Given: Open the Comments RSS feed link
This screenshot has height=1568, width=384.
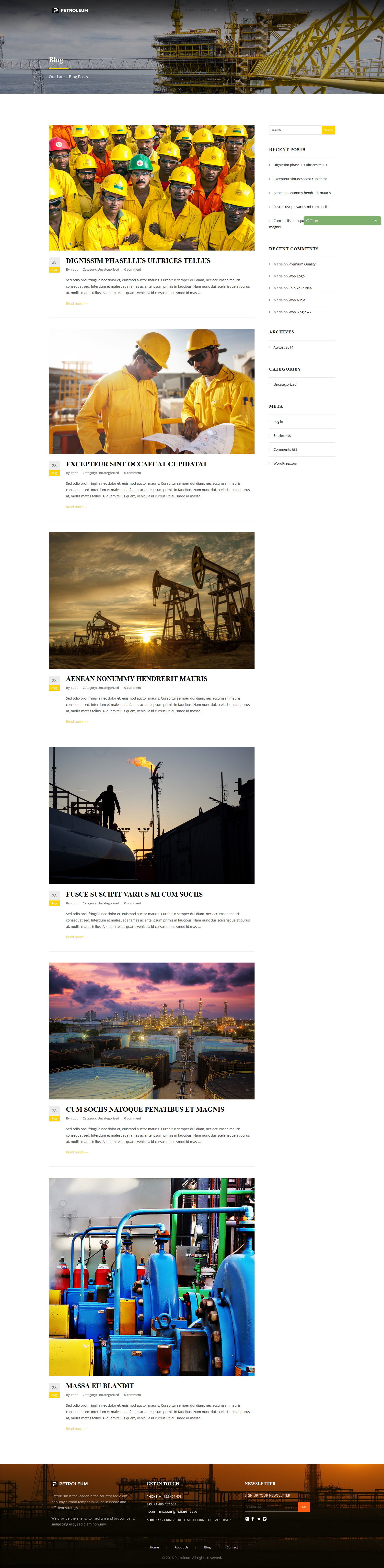Looking at the screenshot, I should [x=285, y=450].
